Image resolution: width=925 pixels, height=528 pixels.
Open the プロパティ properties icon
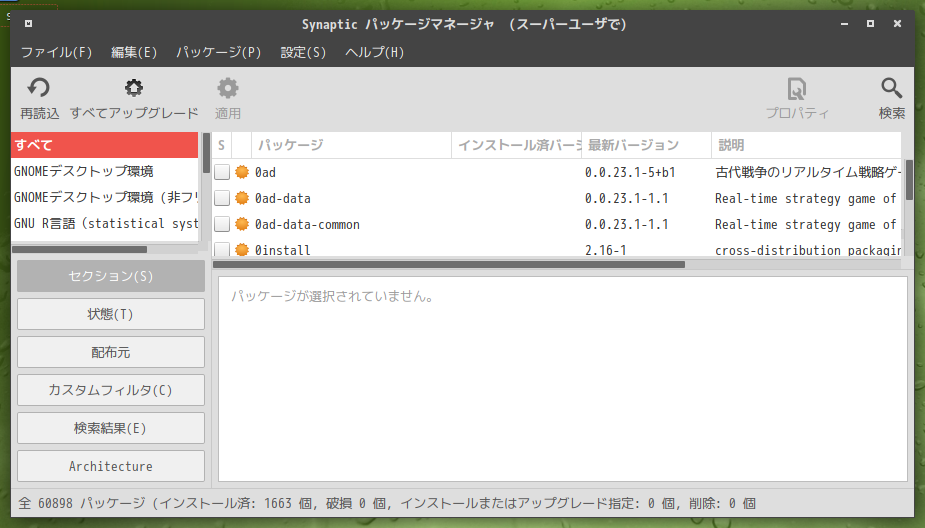(x=797, y=89)
